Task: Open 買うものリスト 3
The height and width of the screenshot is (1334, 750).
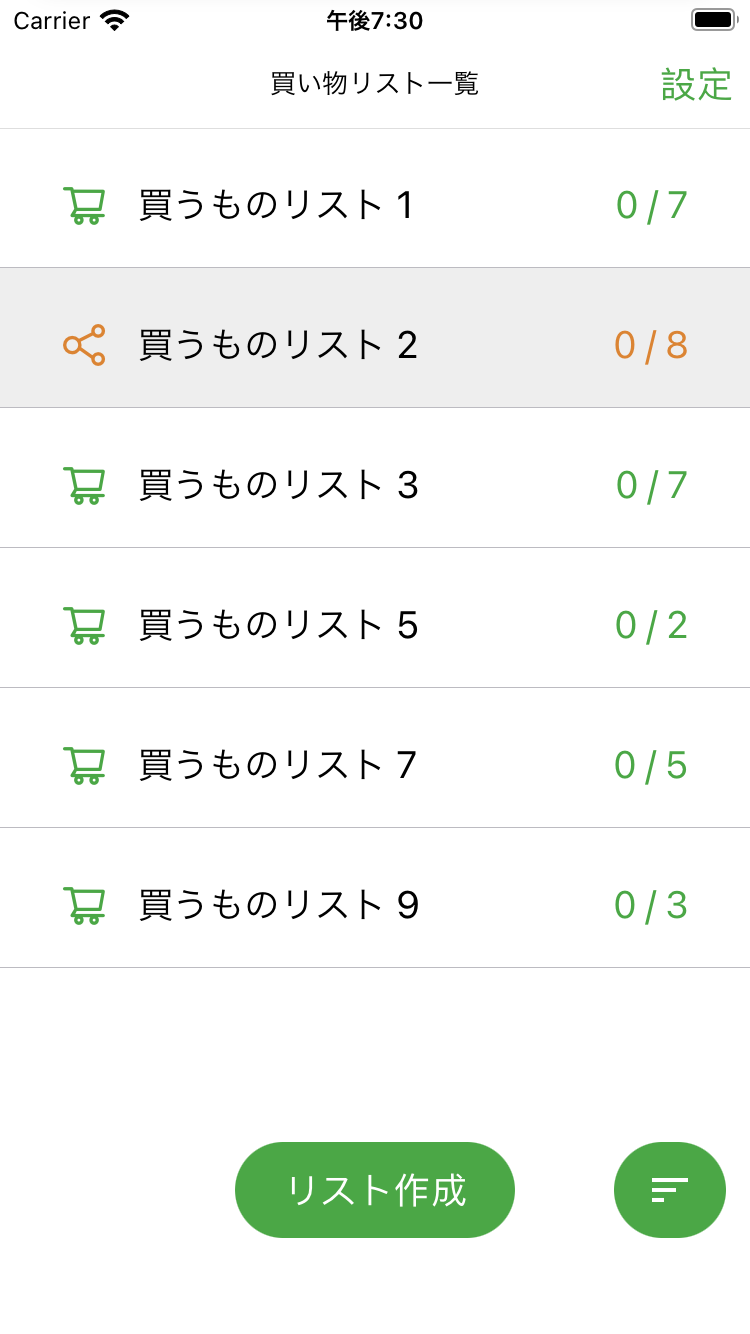Action: pos(278,485)
